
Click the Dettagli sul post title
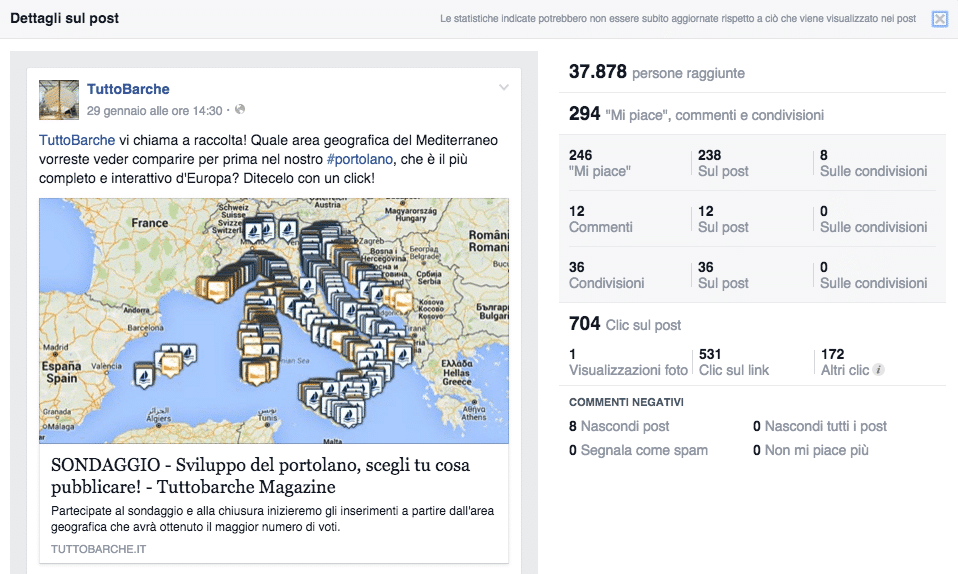[x=65, y=18]
